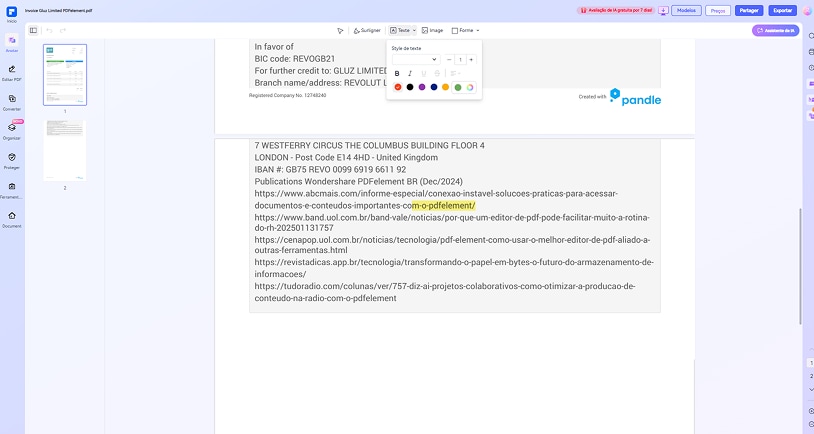Click the Partager share button
The height and width of the screenshot is (434, 814).
(749, 10)
